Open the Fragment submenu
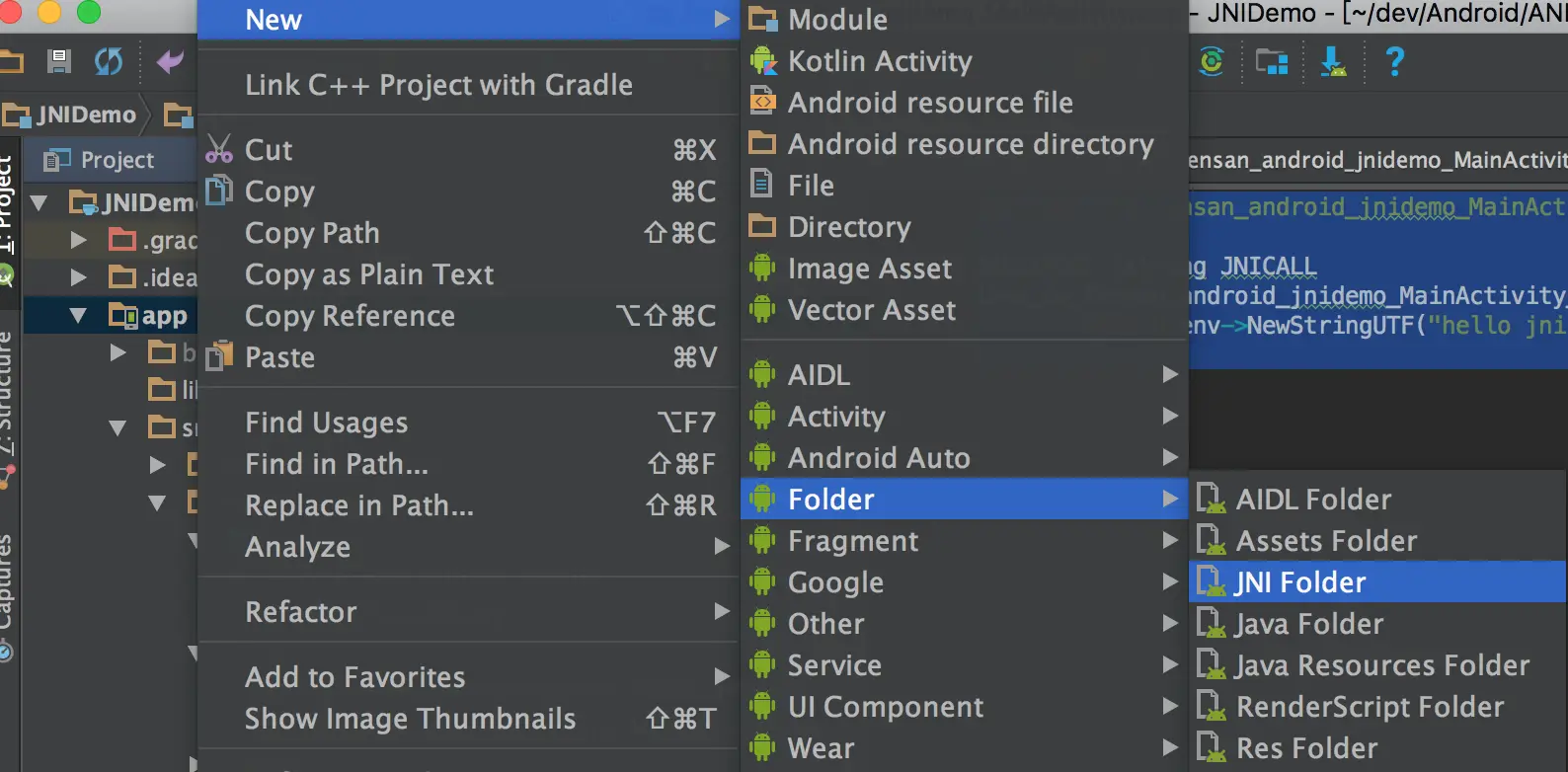Viewport: 1568px width, 772px height. point(853,541)
